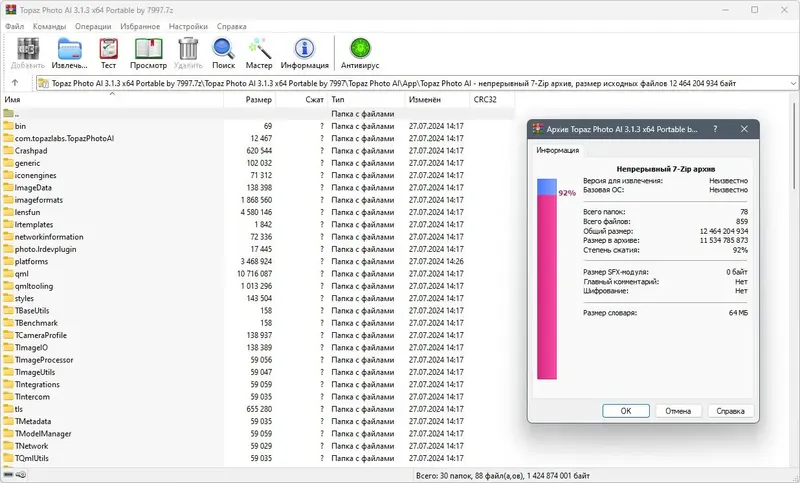Select the TModelManager folder name
This screenshot has width=800, height=483.
pyautogui.click(x=43, y=434)
